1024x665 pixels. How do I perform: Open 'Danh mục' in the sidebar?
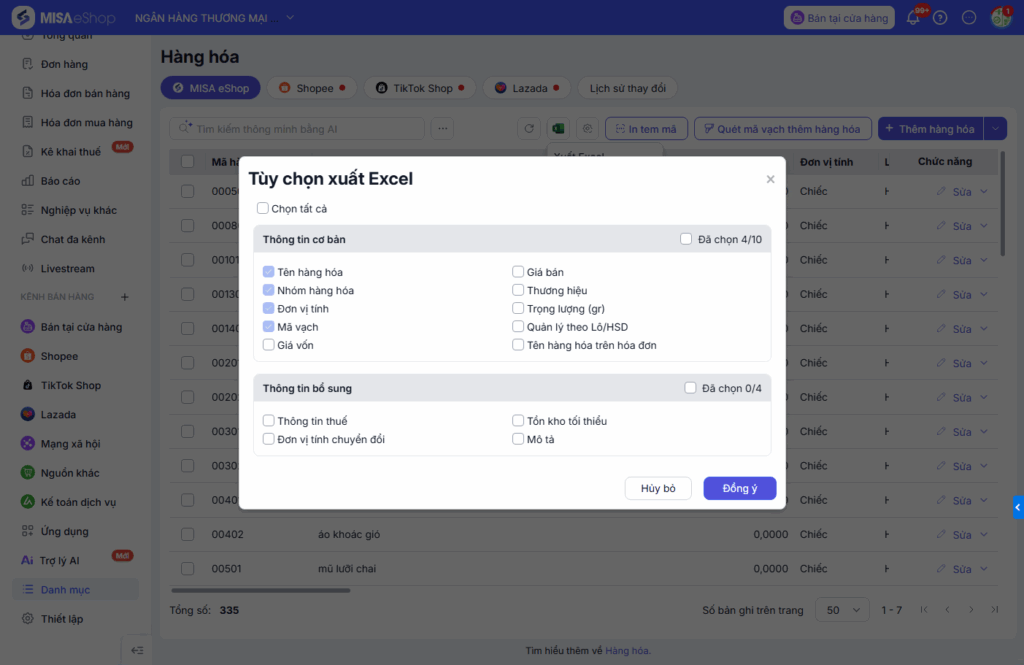coord(65,590)
